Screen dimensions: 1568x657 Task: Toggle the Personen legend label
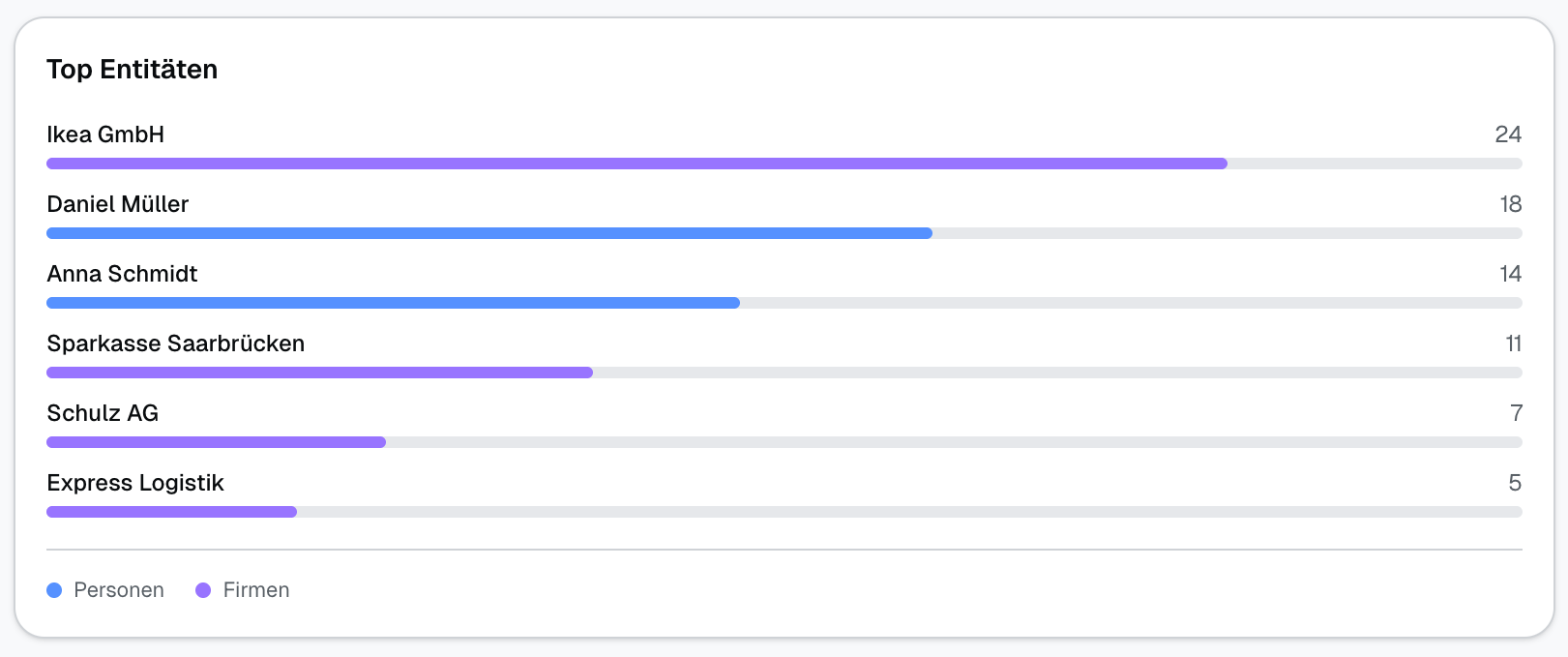[119, 590]
